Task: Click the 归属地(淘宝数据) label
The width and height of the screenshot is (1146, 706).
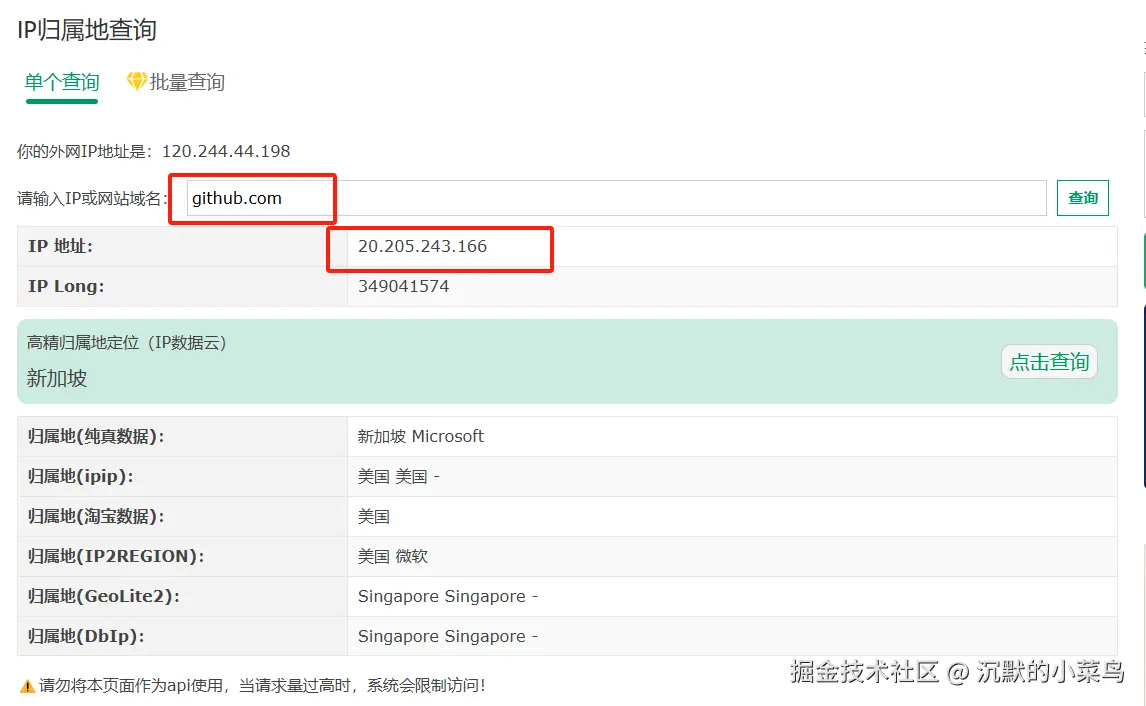Action: (x=96, y=517)
